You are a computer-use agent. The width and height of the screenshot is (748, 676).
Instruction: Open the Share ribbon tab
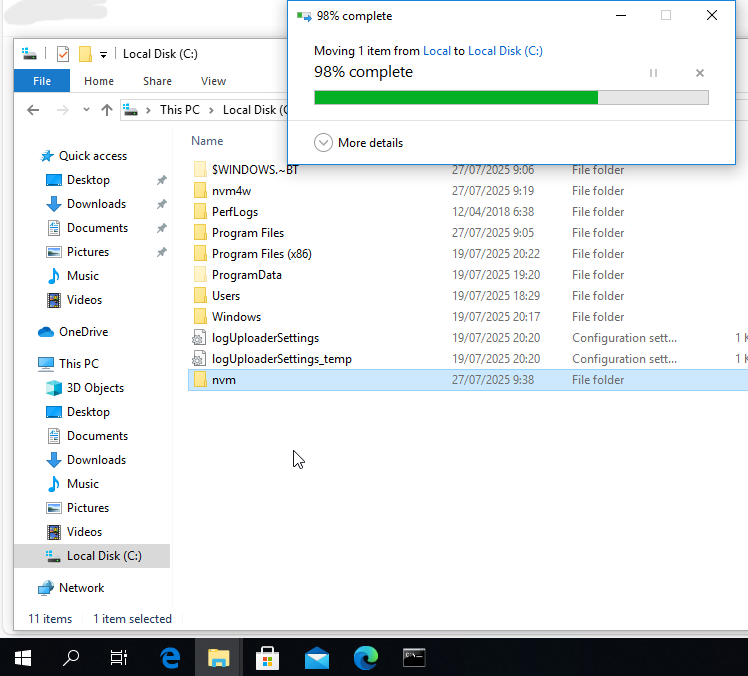click(157, 81)
